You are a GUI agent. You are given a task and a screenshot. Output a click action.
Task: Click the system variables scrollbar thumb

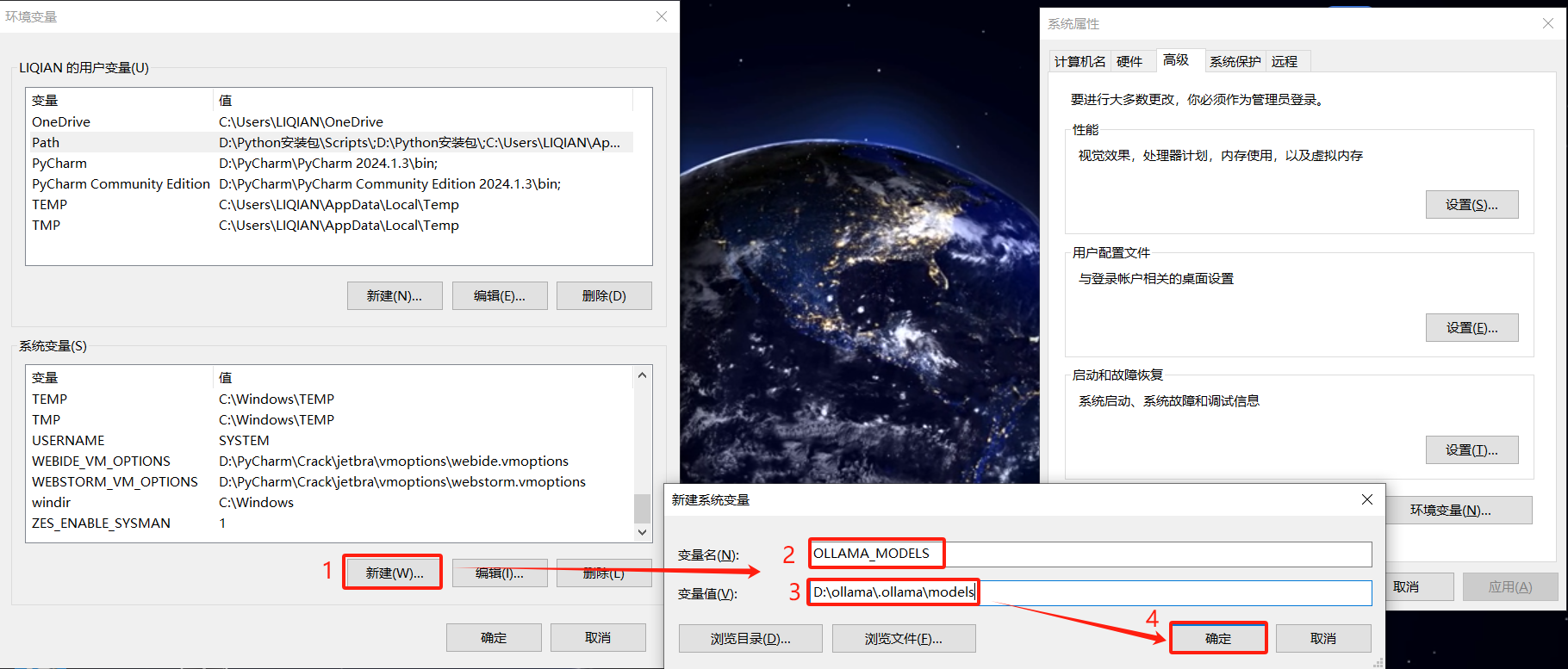pyautogui.click(x=642, y=508)
